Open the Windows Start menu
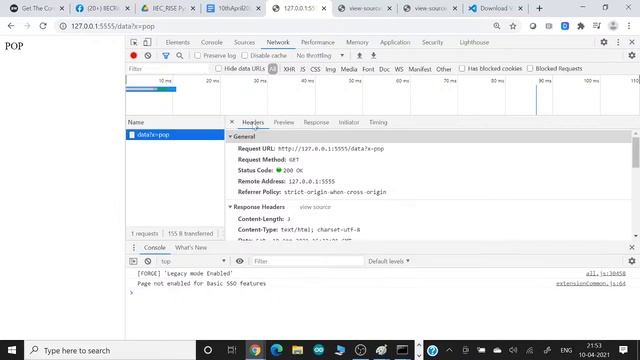Screen dimensions: 640x360 pyautogui.click(x=12, y=350)
